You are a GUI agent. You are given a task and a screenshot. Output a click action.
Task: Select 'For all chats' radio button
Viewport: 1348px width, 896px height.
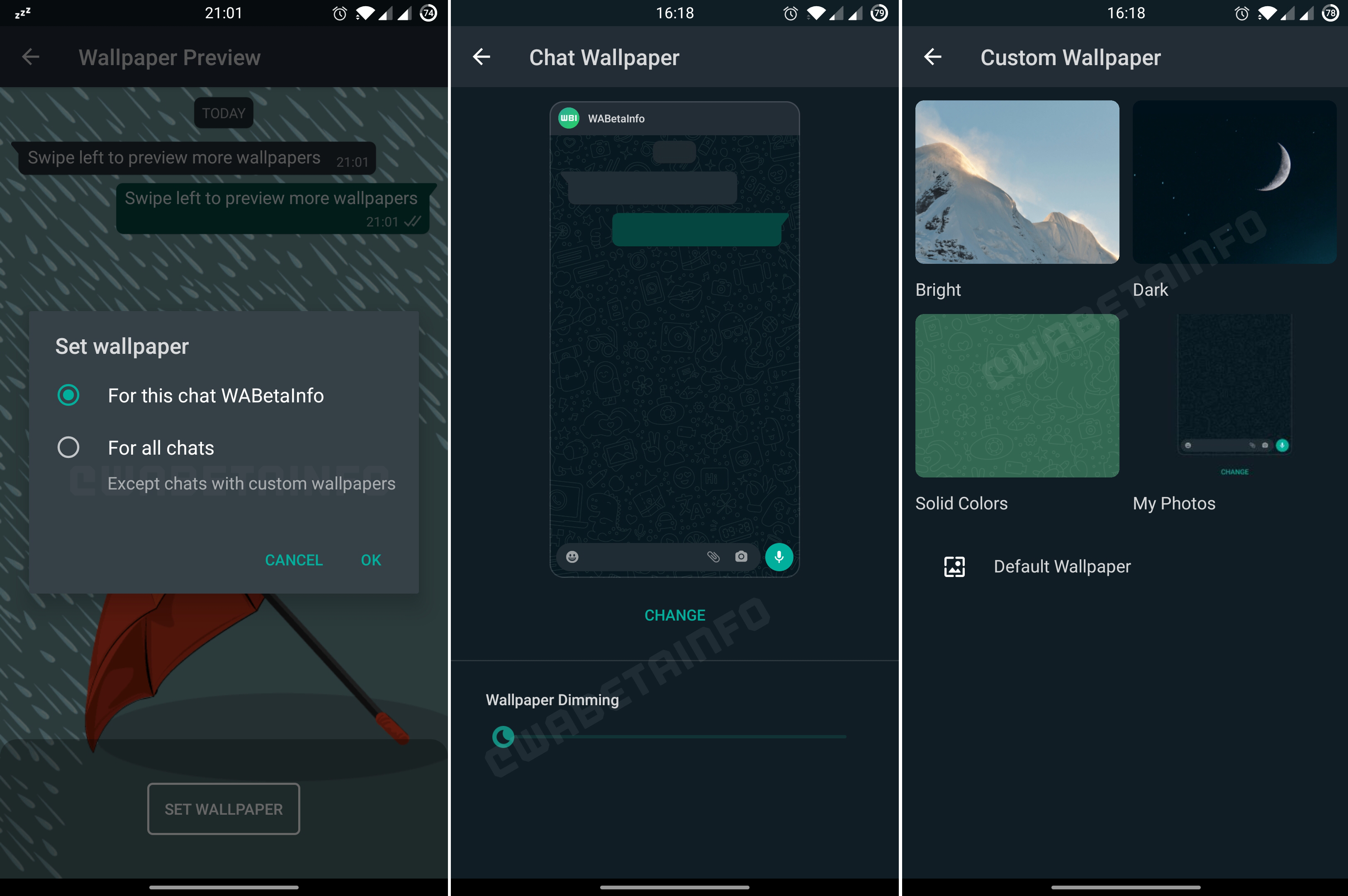[68, 447]
